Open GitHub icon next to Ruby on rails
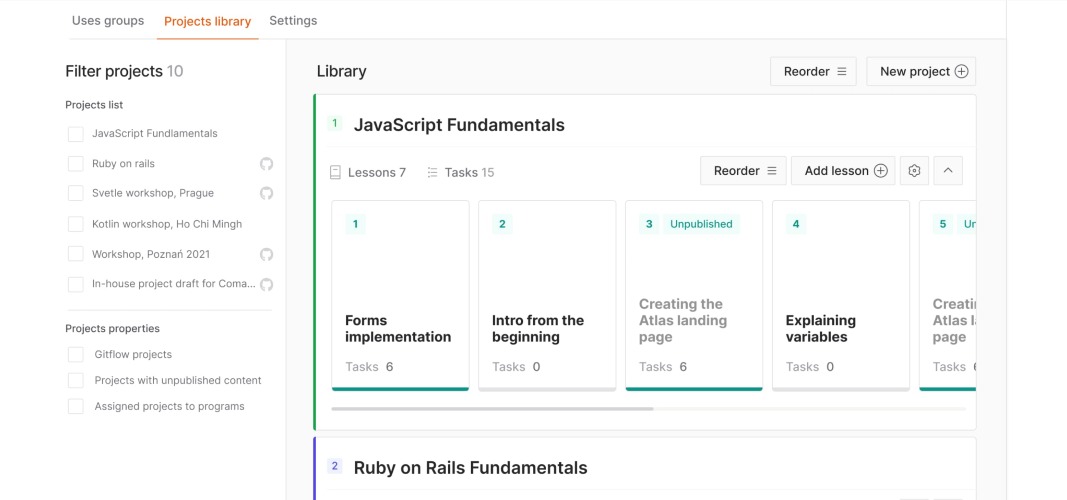The width and height of the screenshot is (1067, 500). (266, 164)
